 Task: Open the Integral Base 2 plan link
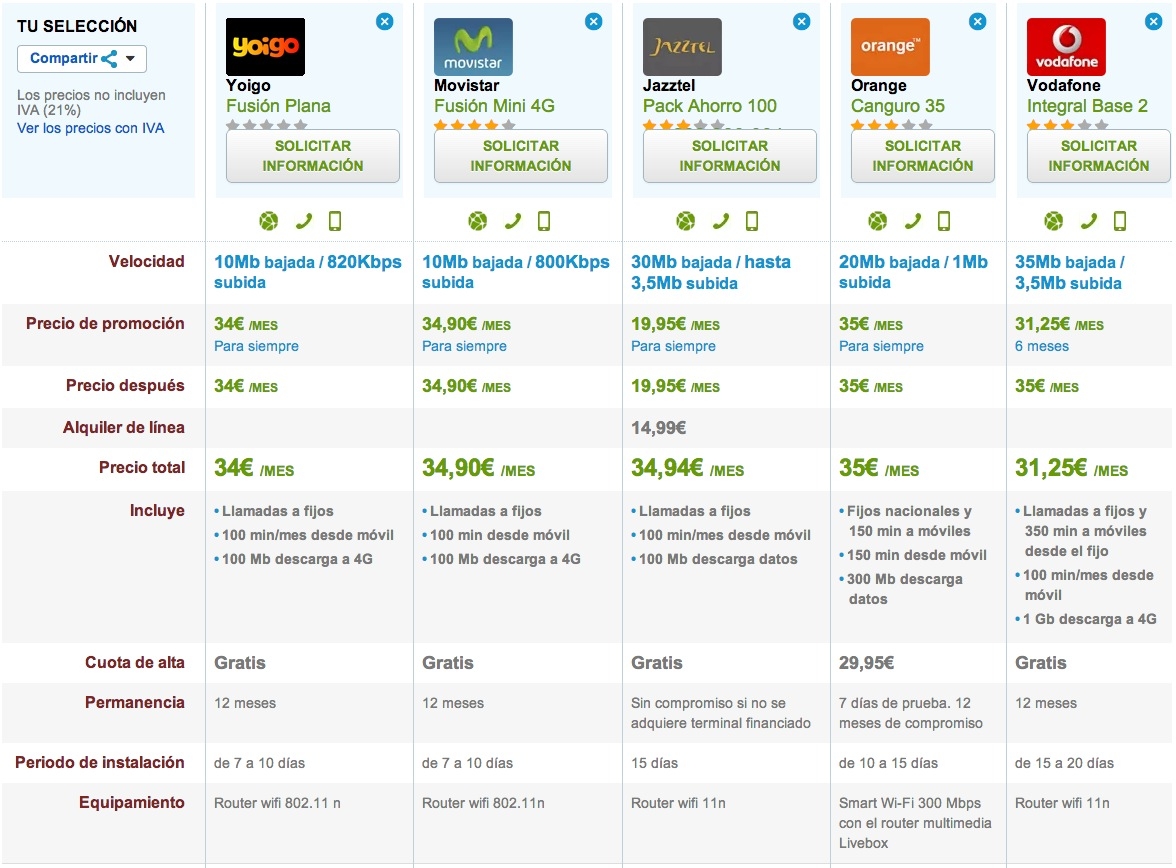pos(1088,106)
